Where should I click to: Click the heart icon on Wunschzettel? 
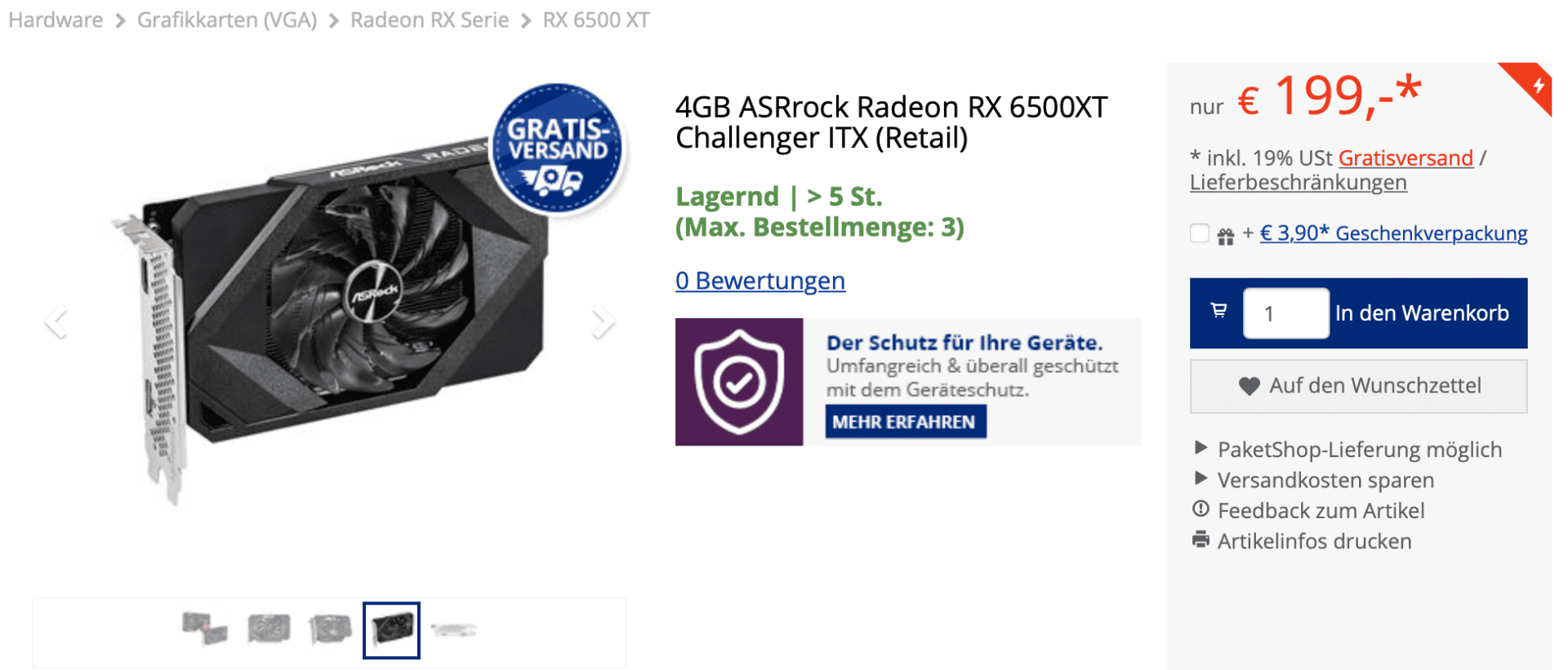1249,386
